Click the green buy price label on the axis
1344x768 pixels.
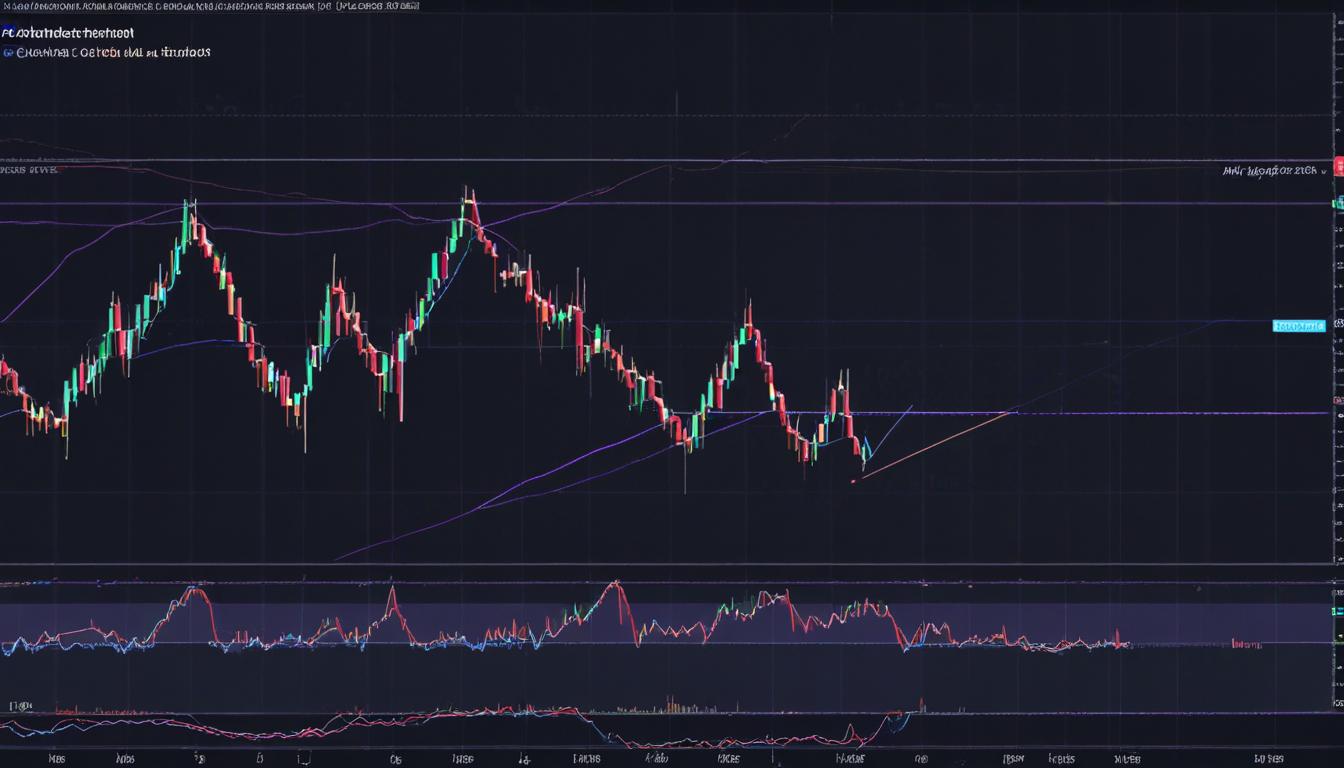(1338, 203)
